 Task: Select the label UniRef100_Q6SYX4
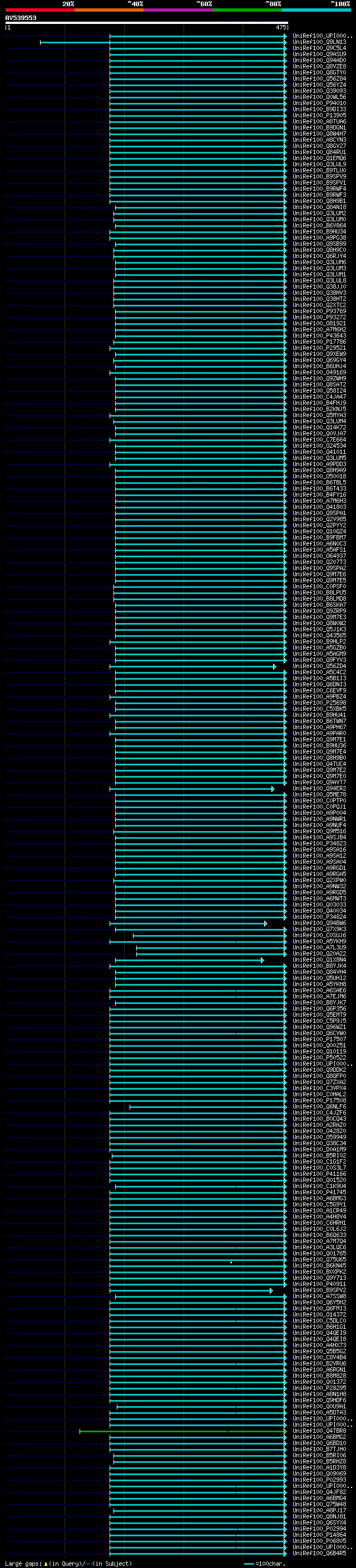click(319, 1523)
